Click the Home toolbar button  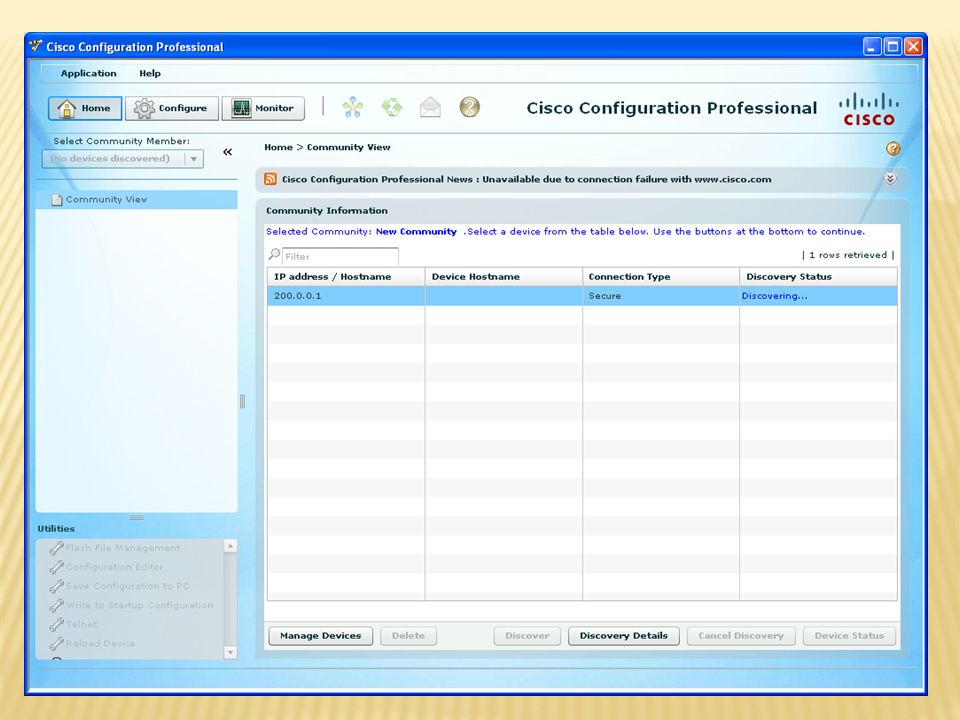click(85, 108)
